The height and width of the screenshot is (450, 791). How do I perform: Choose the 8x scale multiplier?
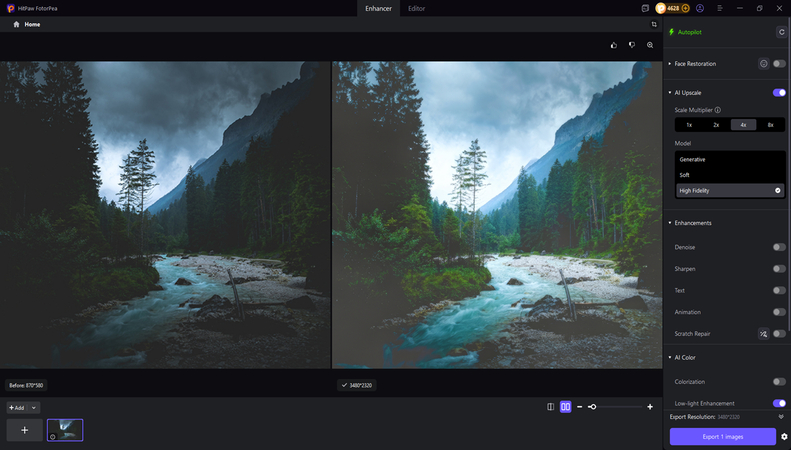[x=770, y=125]
